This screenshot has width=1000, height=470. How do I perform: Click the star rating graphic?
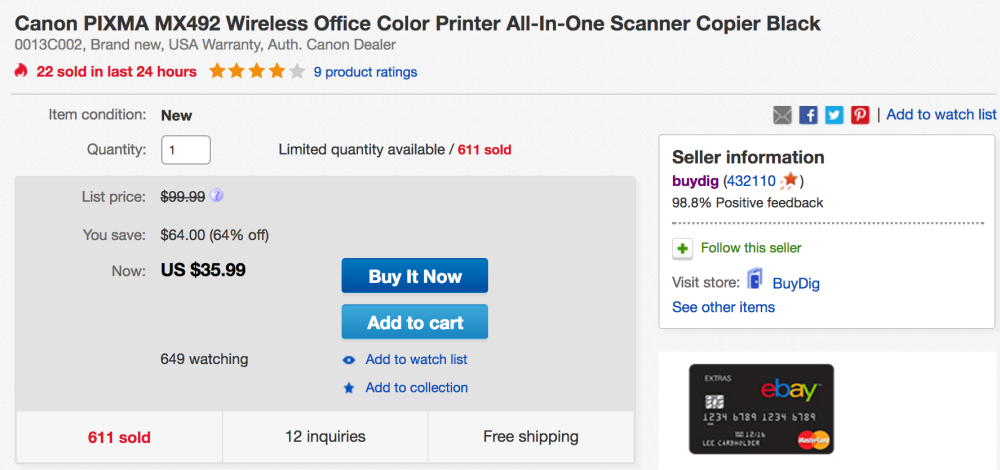point(257,72)
